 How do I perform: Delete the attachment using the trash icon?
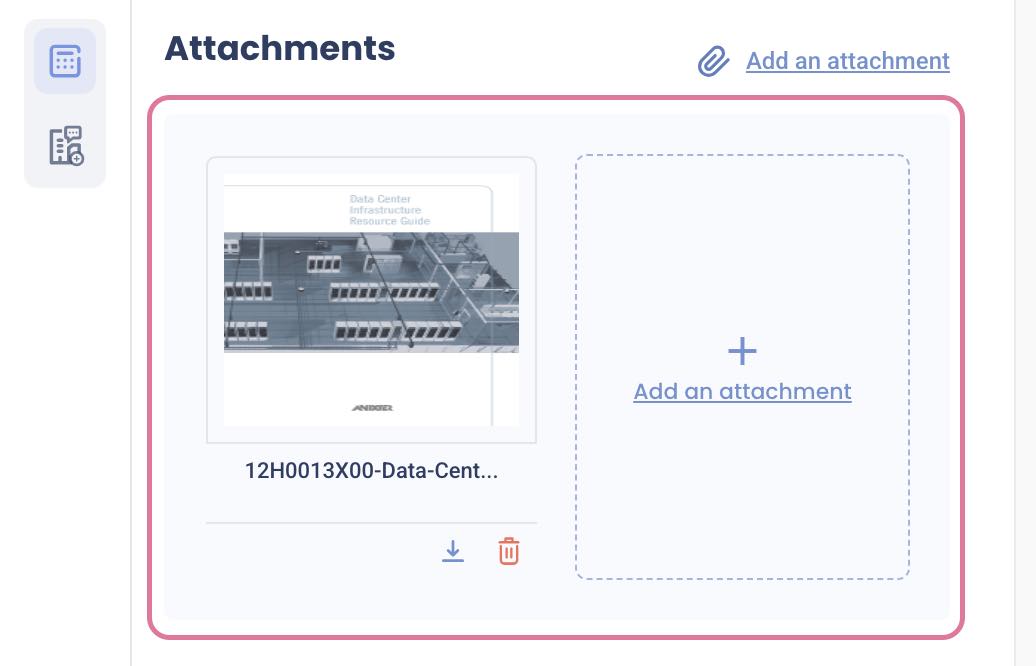pyautogui.click(x=508, y=551)
